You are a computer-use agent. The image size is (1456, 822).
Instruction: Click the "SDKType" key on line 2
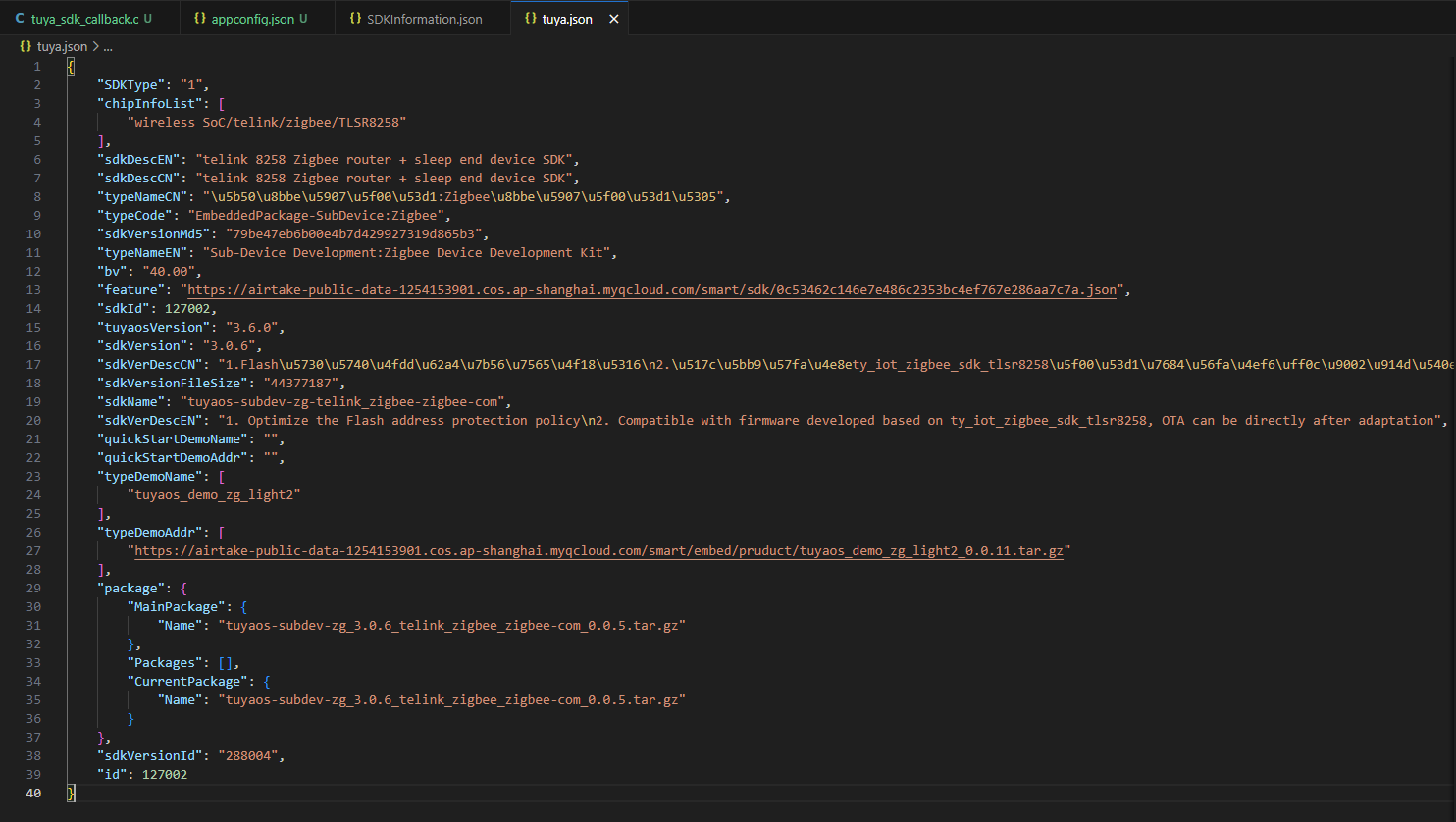pyautogui.click(x=130, y=84)
